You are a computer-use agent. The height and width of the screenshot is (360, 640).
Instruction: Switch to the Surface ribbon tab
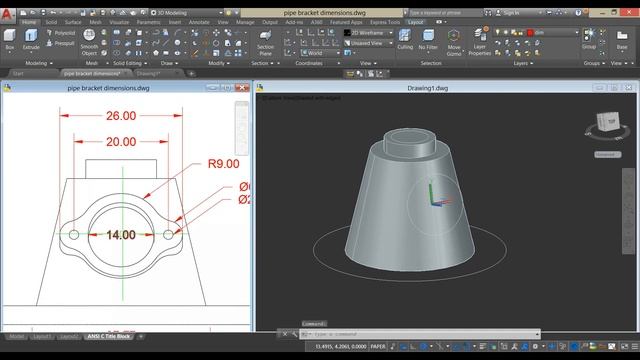coord(73,22)
